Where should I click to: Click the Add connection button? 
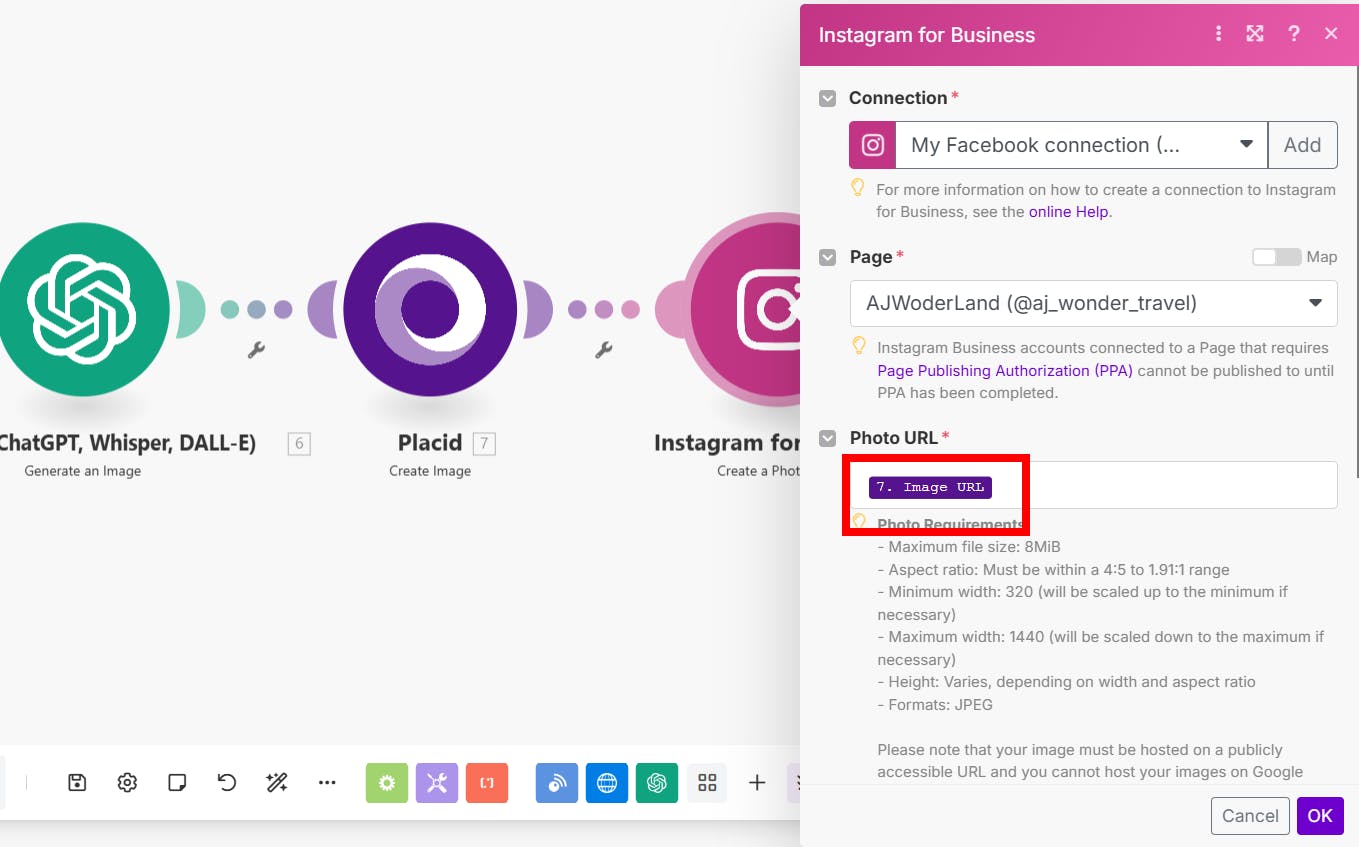click(1302, 145)
